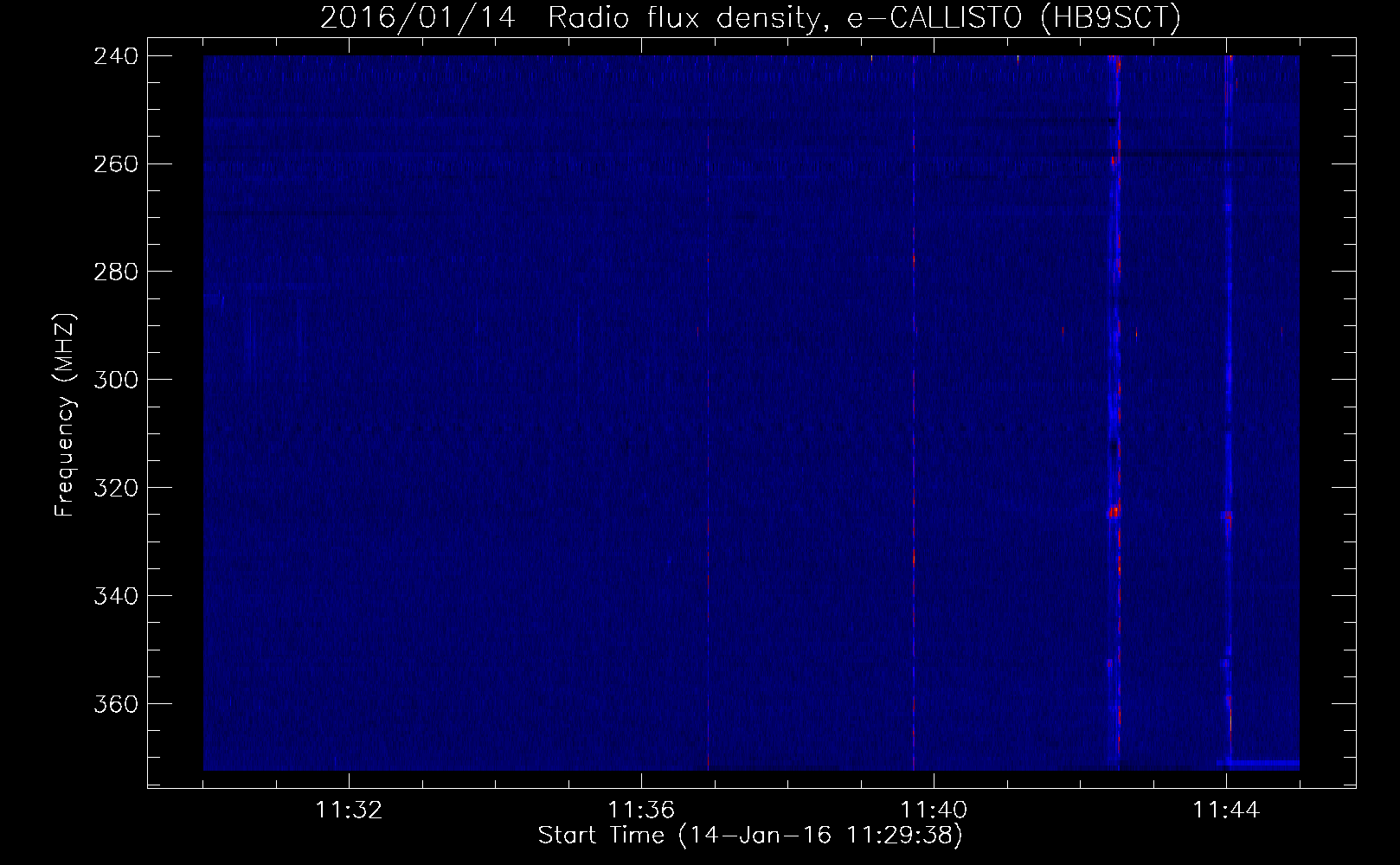Click the 11:40 time tick label
This screenshot has height=865, width=1400.
click(934, 811)
